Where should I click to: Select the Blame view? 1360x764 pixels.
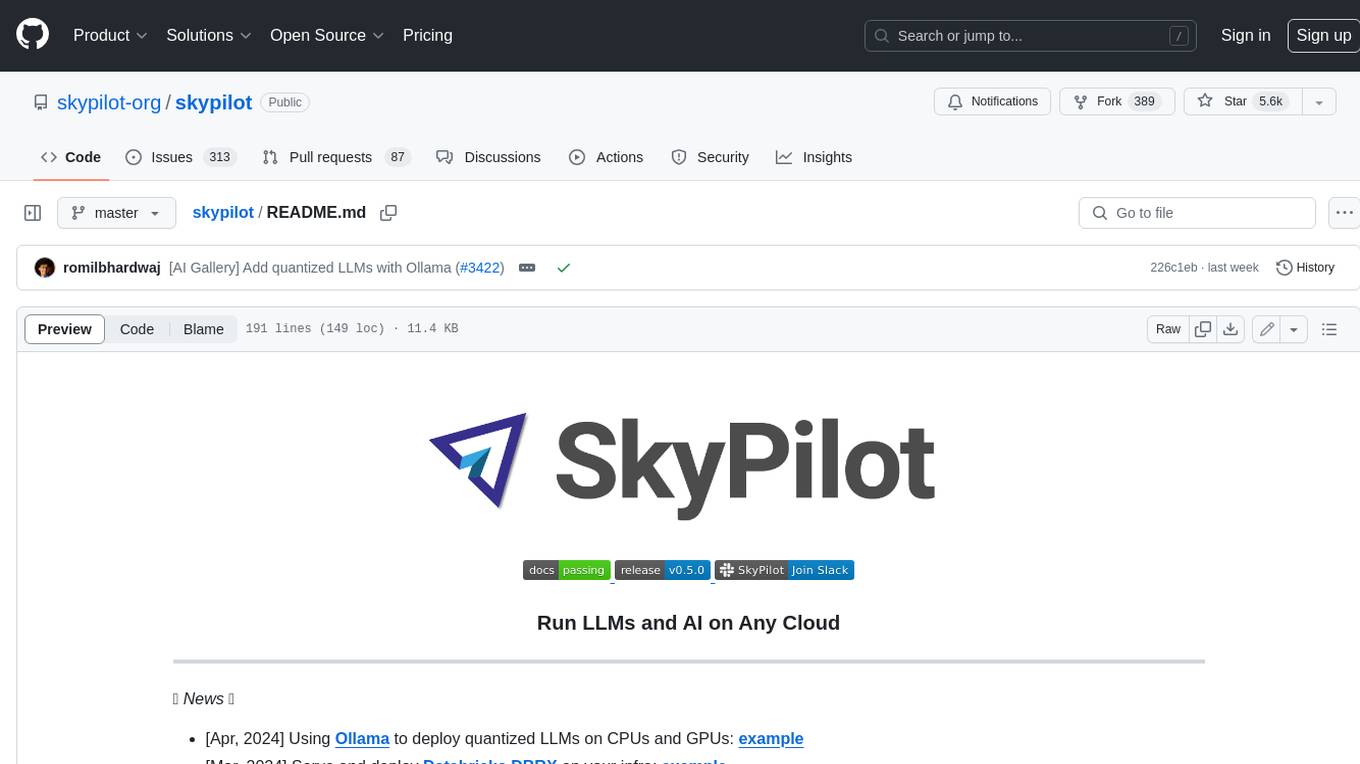[203, 329]
